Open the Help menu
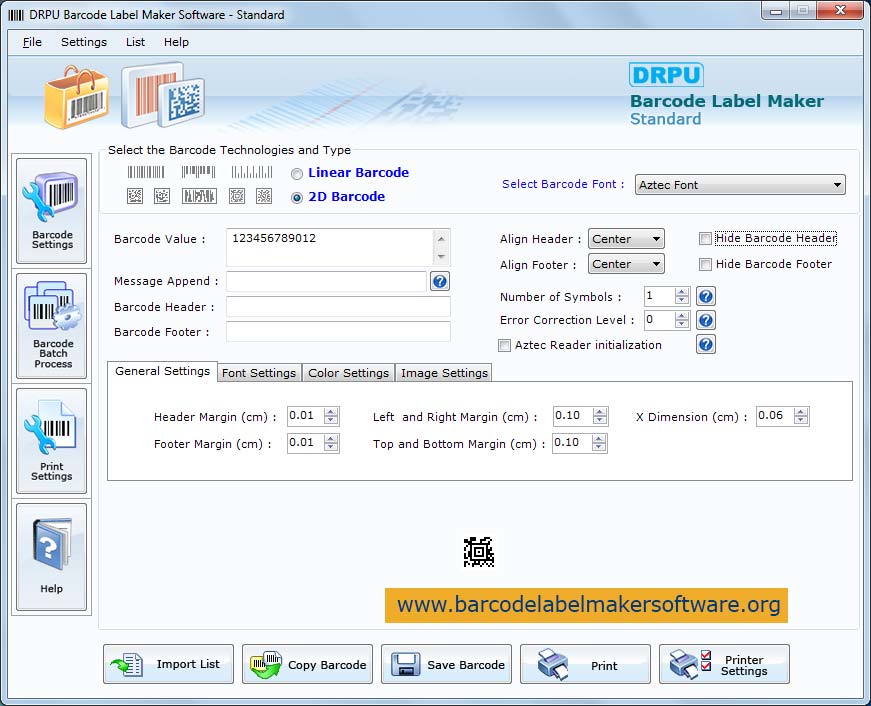This screenshot has height=706, width=871. (176, 42)
